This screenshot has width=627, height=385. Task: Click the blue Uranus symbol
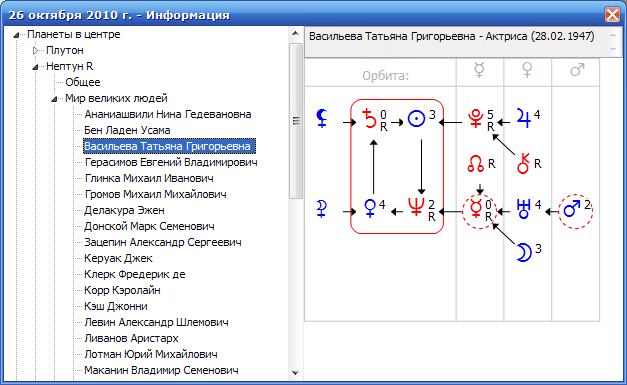(x=524, y=209)
